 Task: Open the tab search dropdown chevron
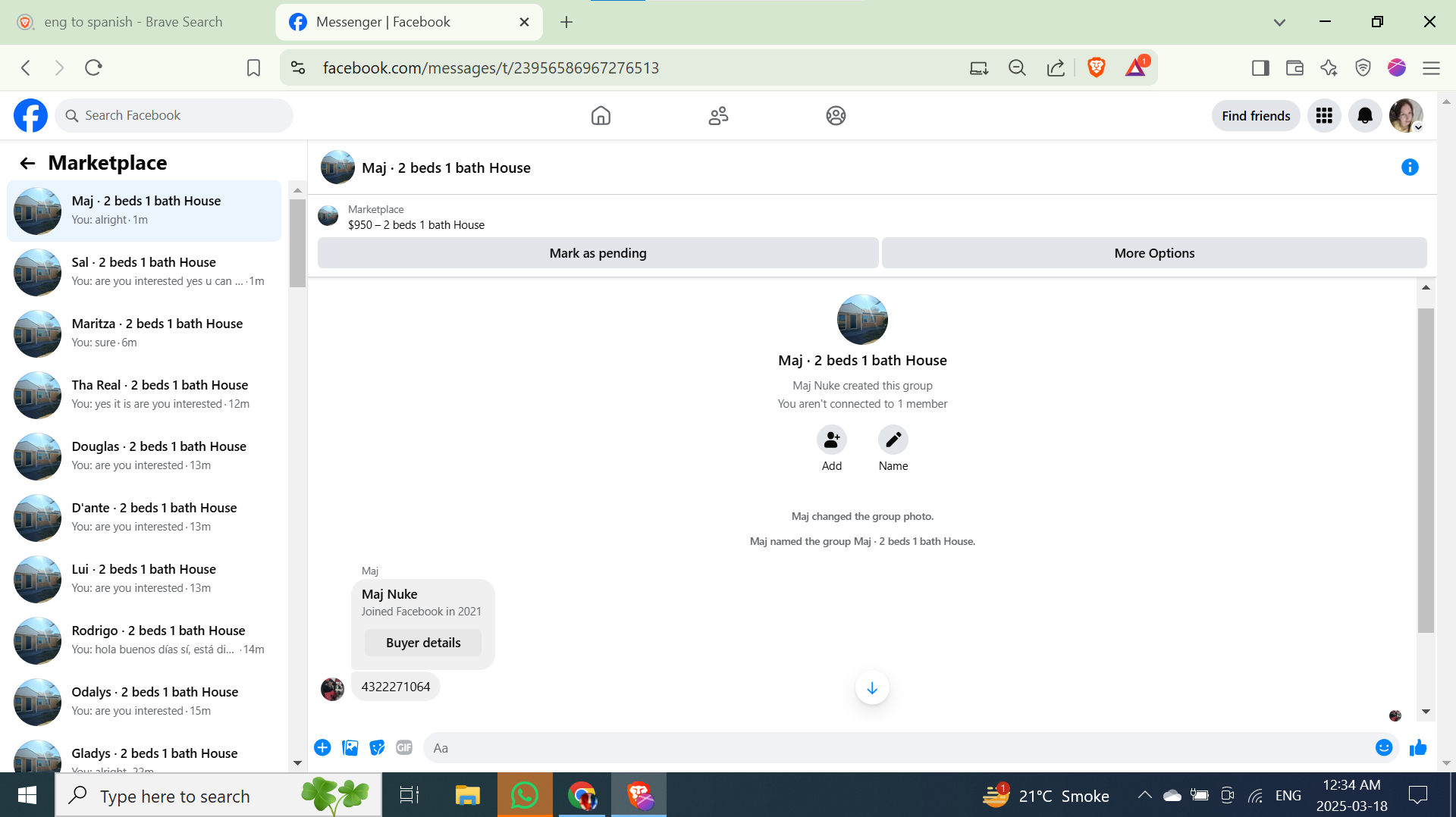pos(1279,22)
